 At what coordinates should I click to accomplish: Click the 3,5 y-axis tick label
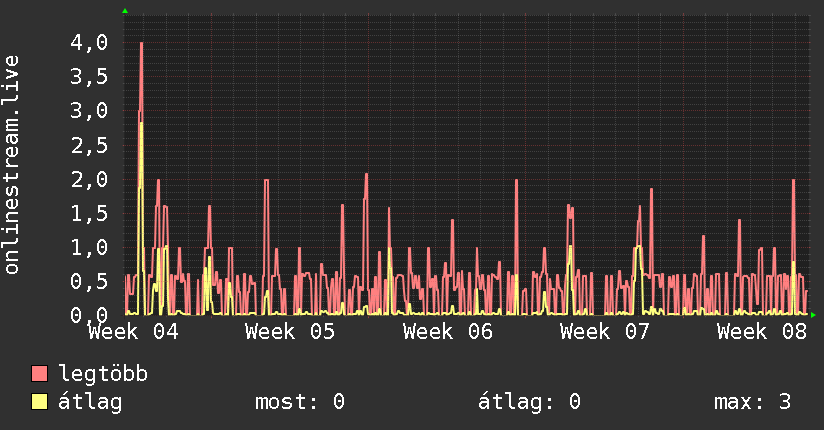(89, 77)
